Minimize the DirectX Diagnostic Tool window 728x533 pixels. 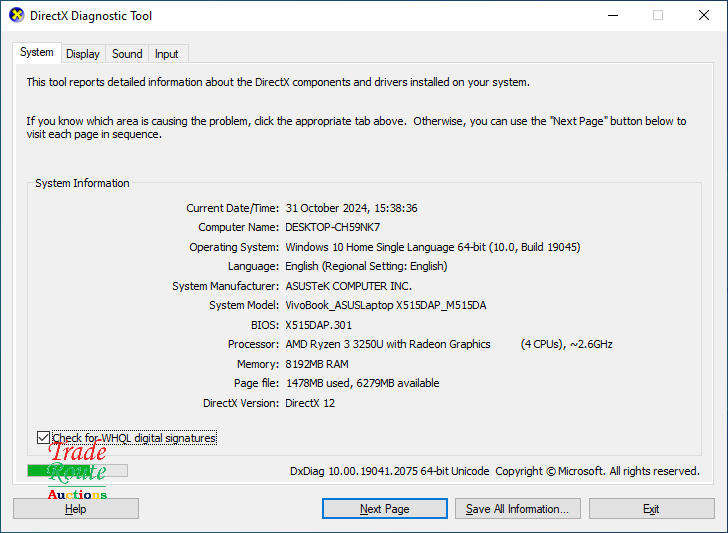click(x=611, y=16)
